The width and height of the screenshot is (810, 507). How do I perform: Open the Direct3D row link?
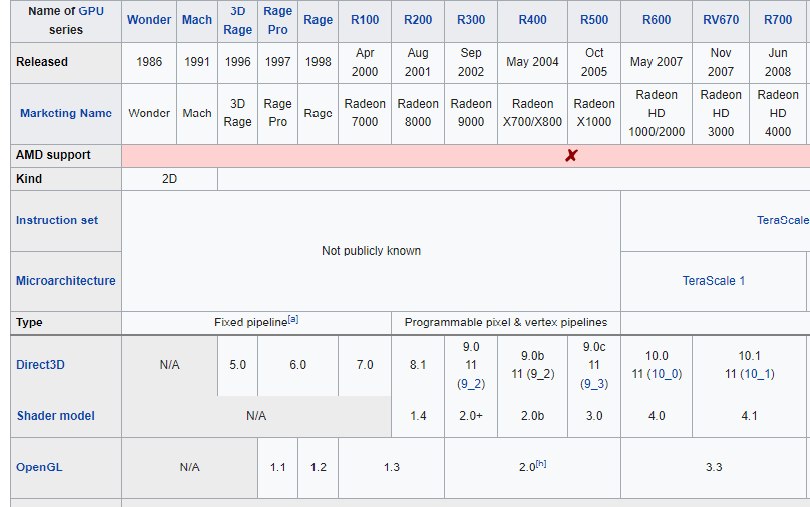(x=40, y=365)
